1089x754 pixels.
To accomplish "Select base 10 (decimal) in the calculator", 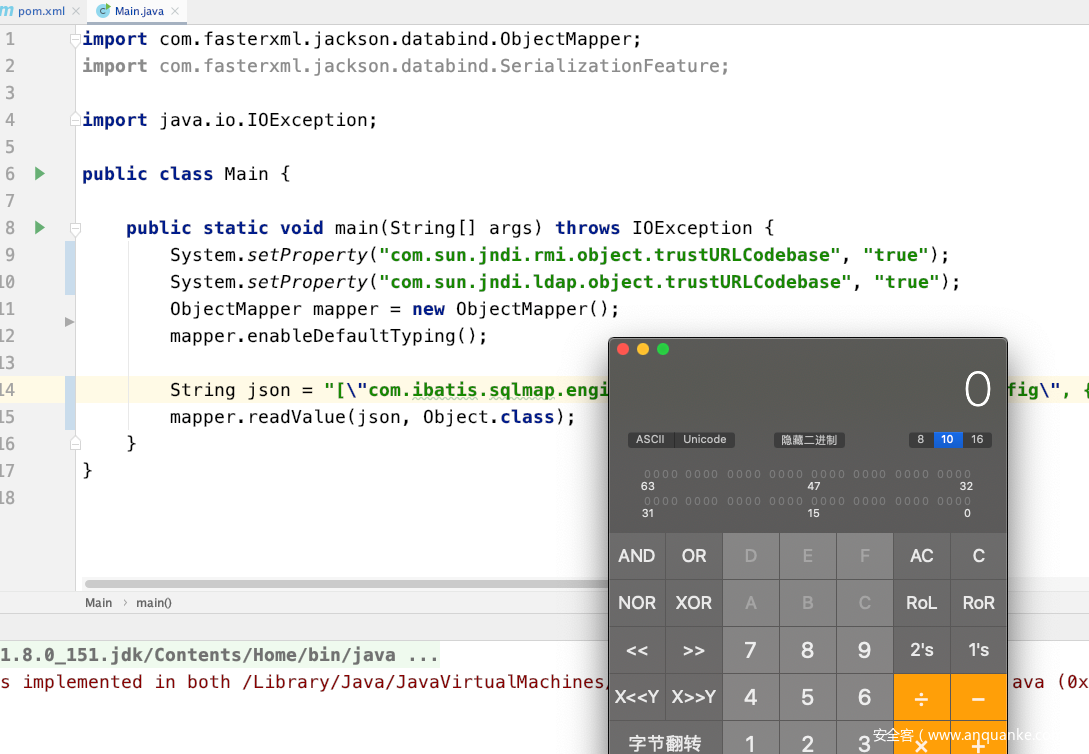I will [x=947, y=439].
